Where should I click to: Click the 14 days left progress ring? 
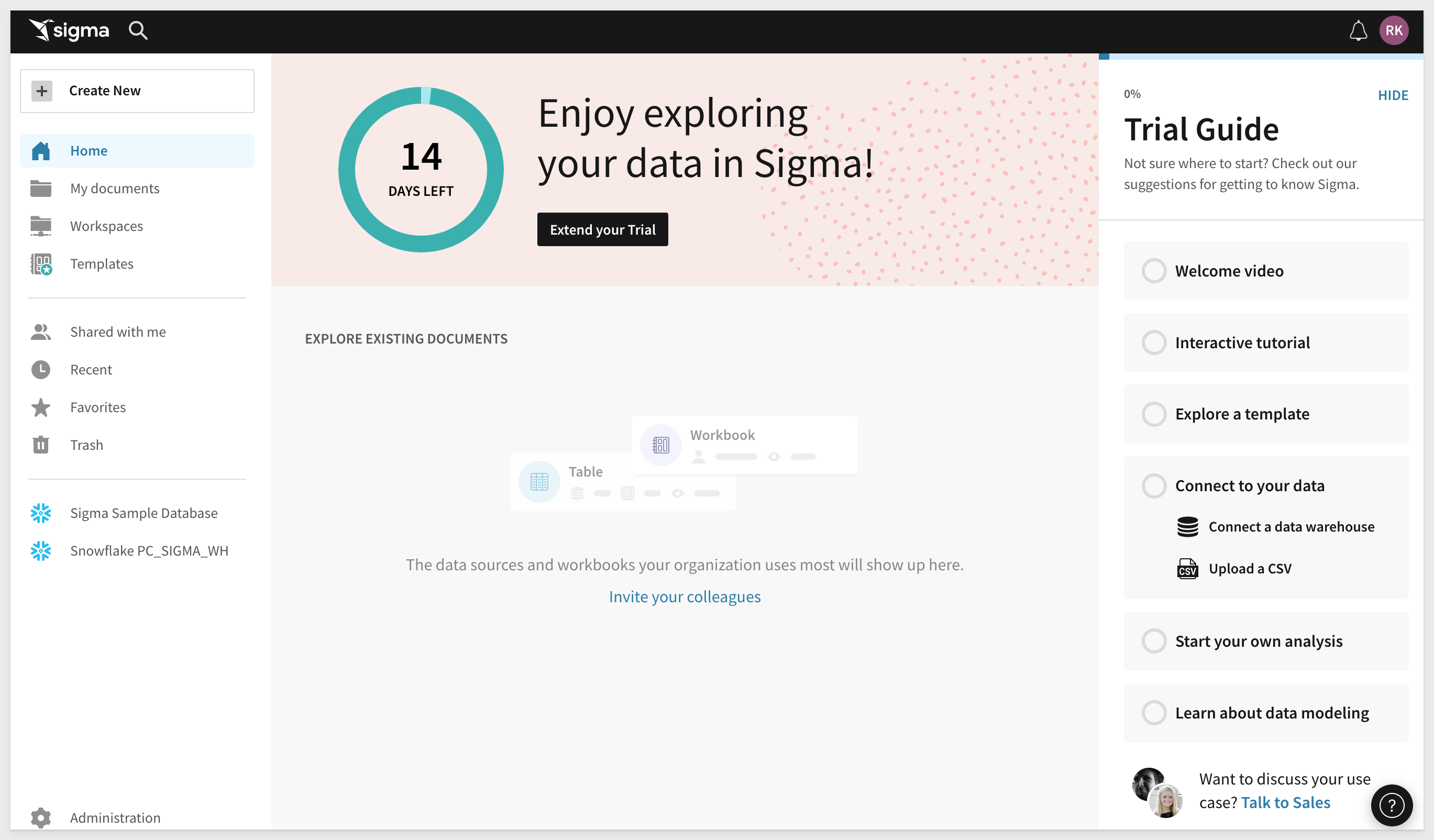(x=421, y=170)
